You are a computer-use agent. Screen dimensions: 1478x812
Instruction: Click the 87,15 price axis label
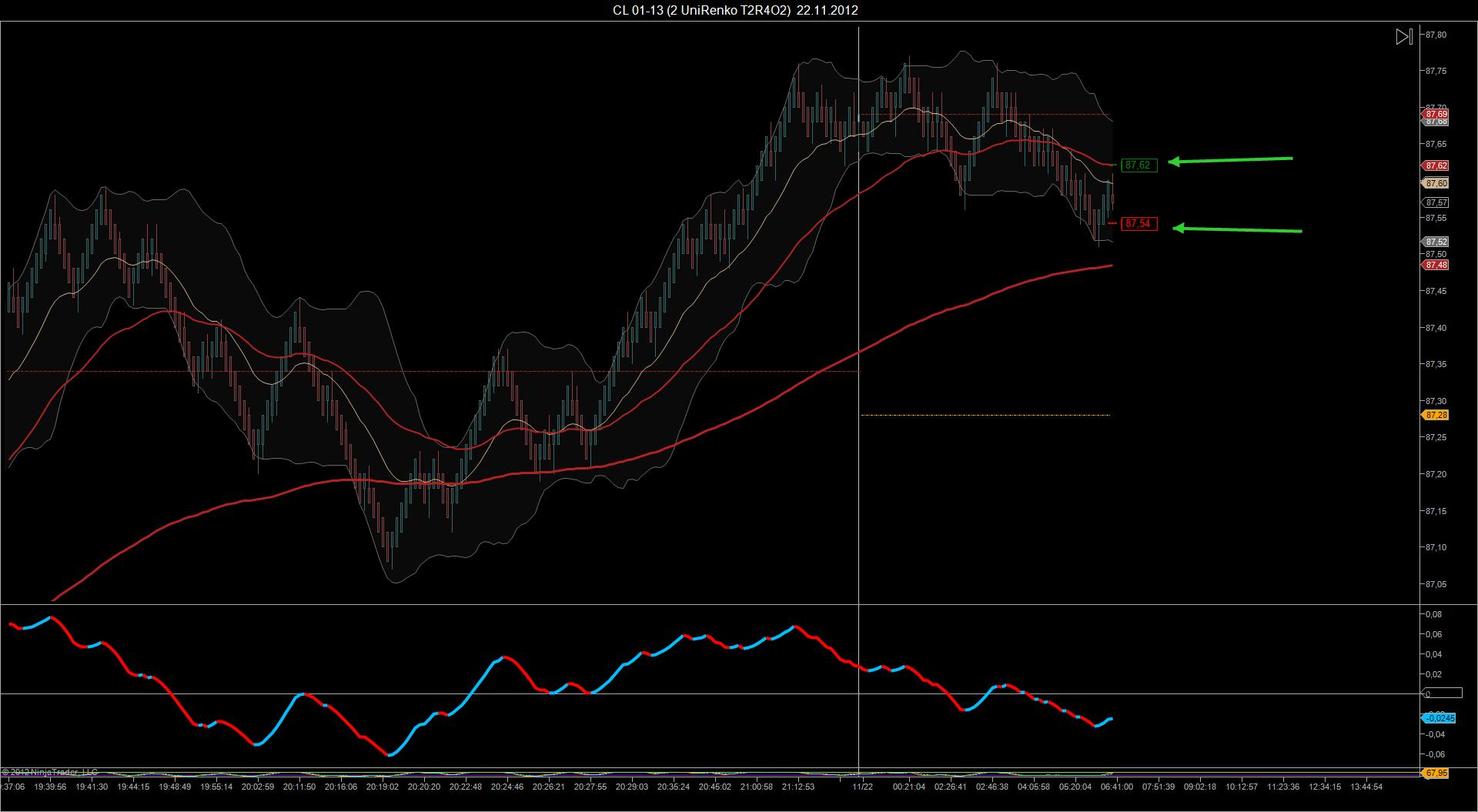[1436, 511]
